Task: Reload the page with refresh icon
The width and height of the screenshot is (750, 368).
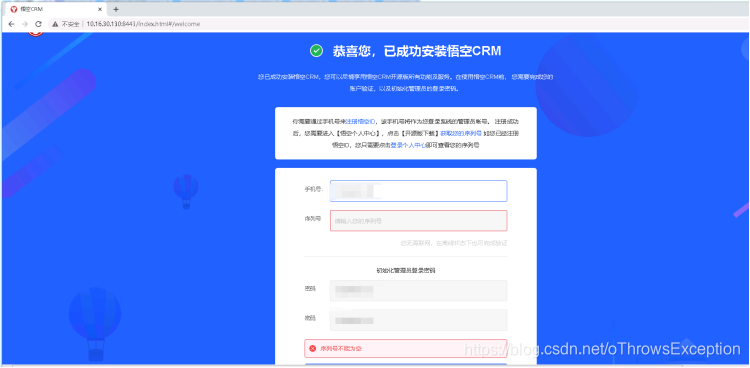Action: (38, 24)
